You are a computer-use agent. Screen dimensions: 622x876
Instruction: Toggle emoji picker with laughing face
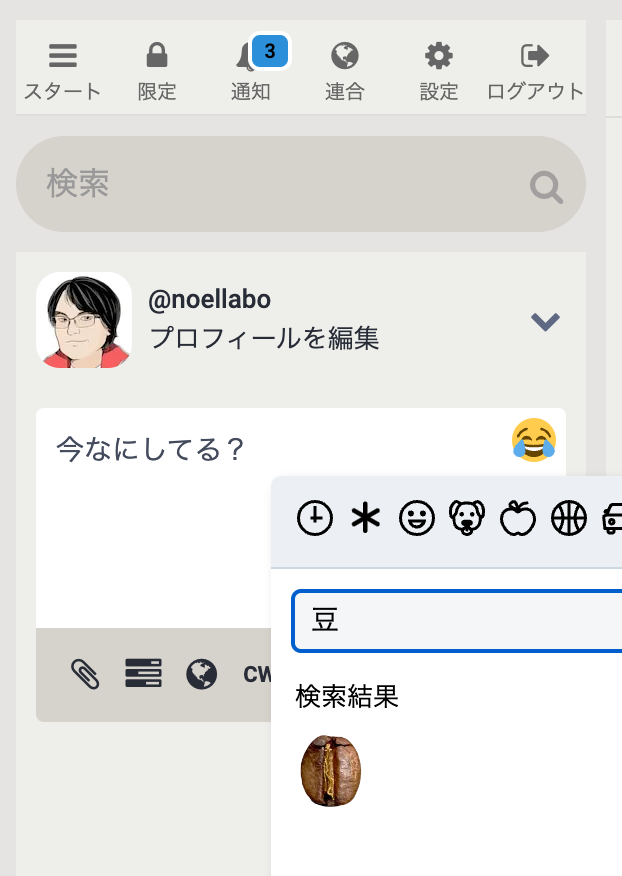coord(533,440)
